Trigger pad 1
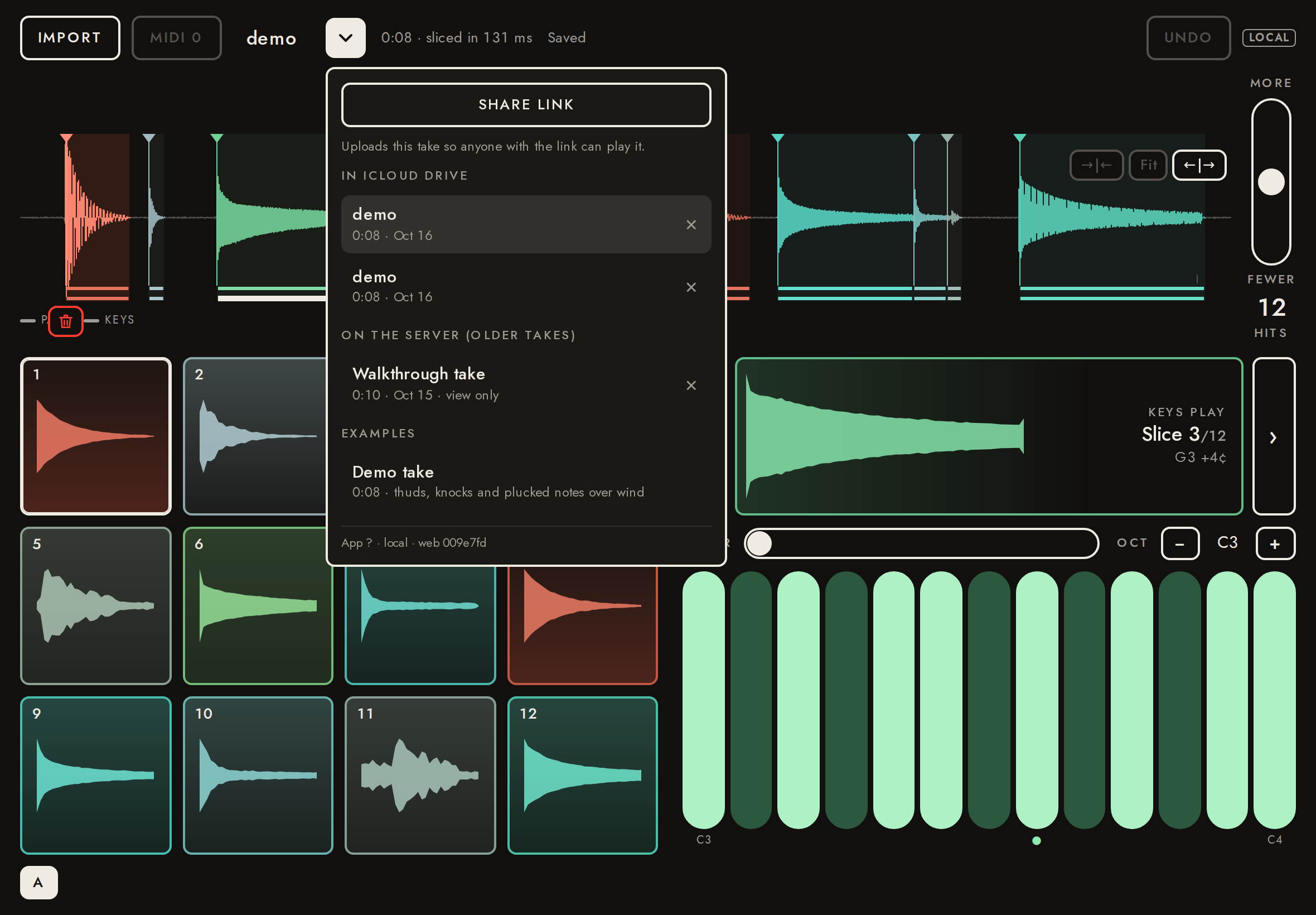Screen dimensions: 1316x915 pos(96,436)
